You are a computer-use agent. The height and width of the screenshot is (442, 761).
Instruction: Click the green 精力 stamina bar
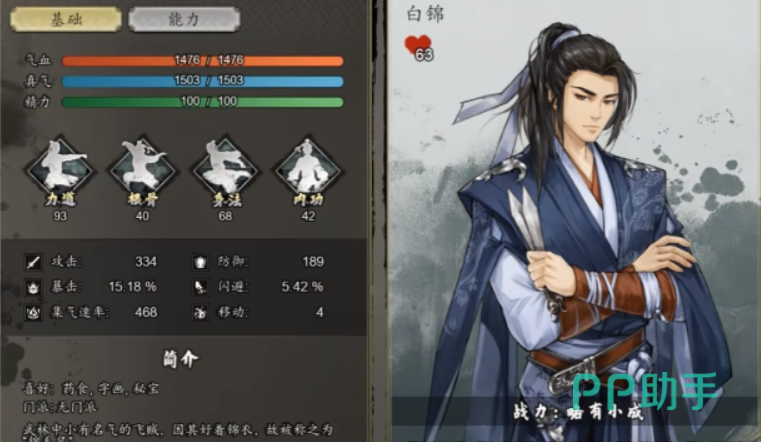click(x=203, y=102)
